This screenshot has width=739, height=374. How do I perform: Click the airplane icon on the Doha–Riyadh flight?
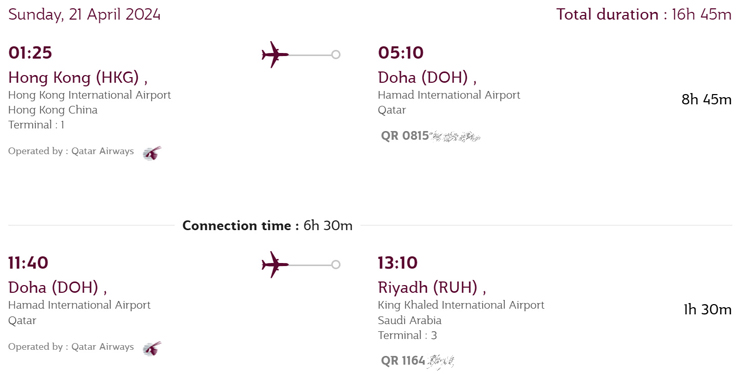click(275, 265)
